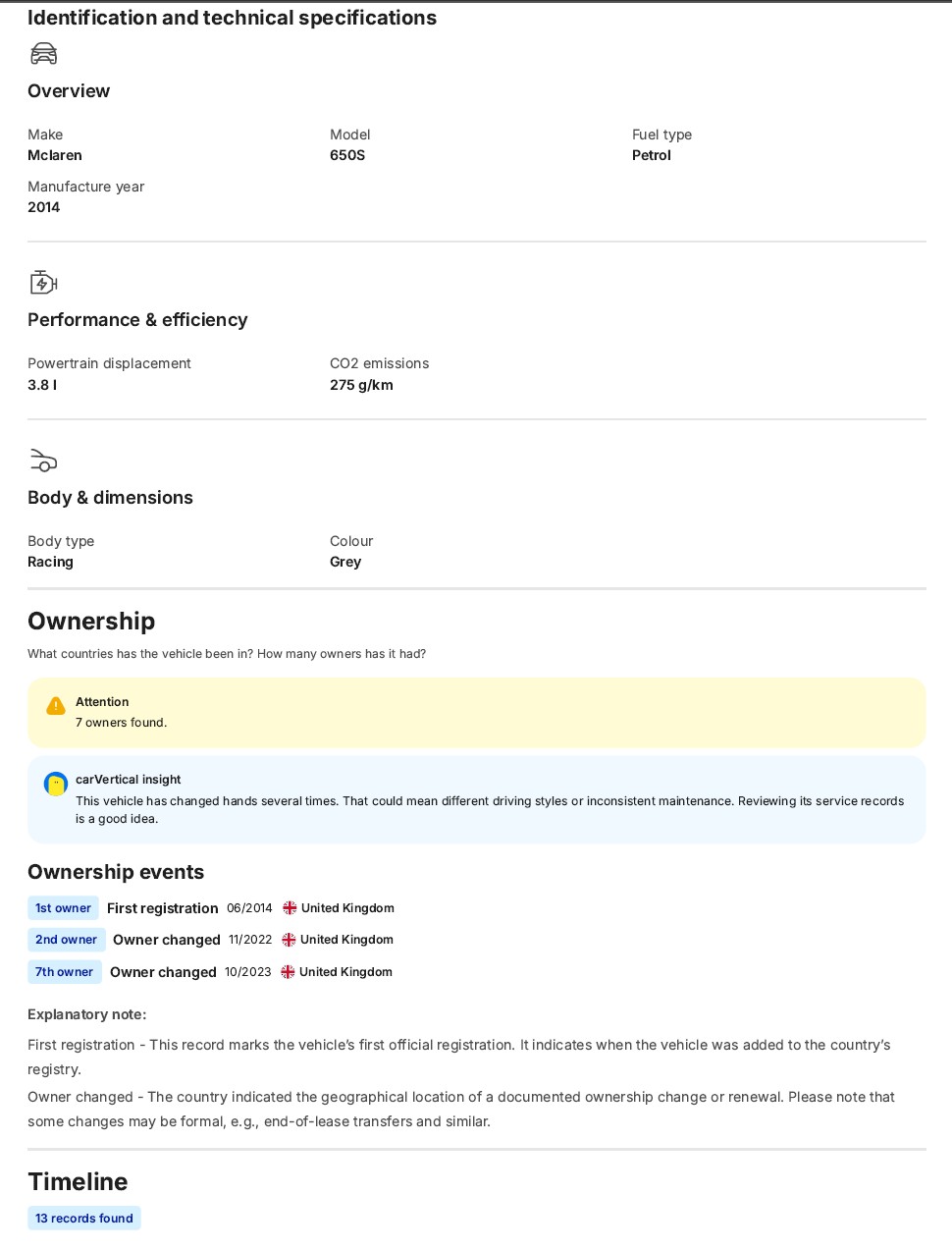This screenshot has width=952, height=1250.
Task: Select the 1st owner badge
Action: 63,908
